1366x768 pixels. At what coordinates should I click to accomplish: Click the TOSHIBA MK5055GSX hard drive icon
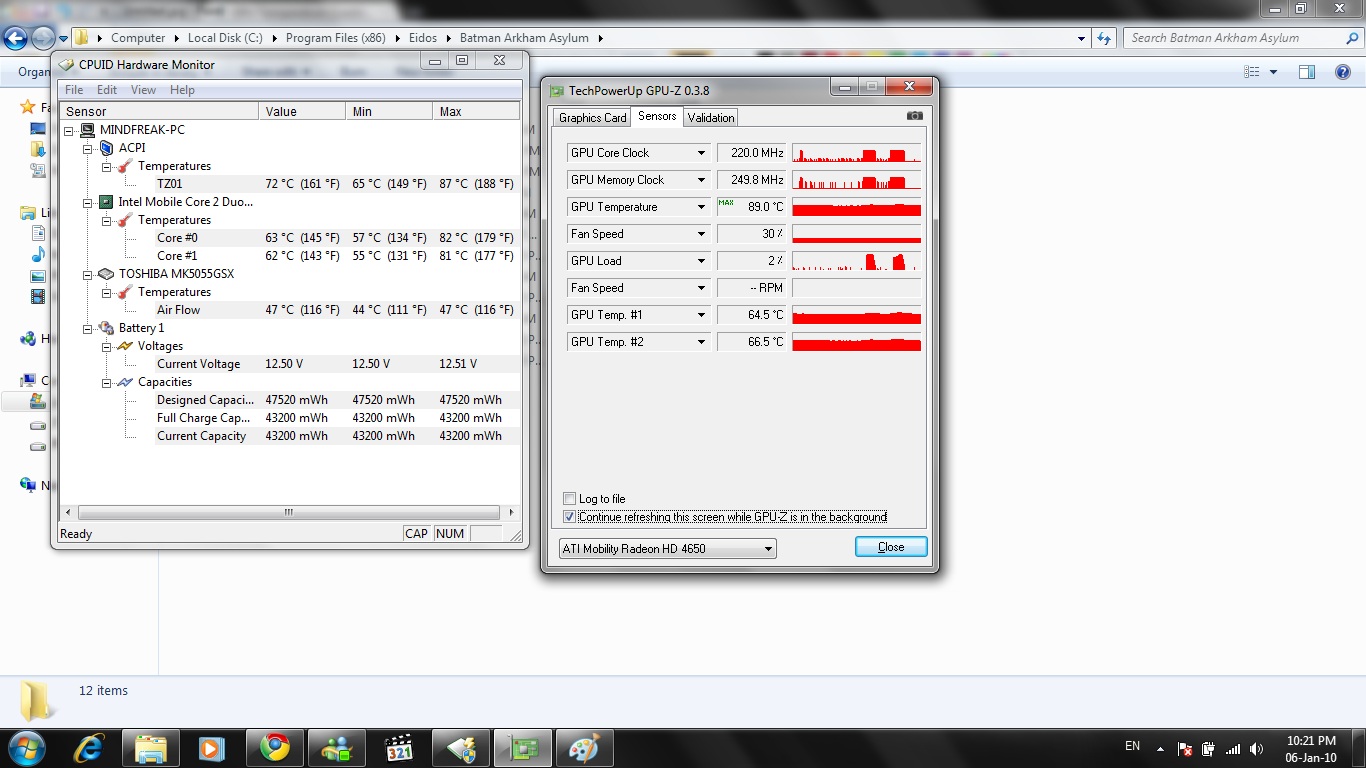point(106,274)
